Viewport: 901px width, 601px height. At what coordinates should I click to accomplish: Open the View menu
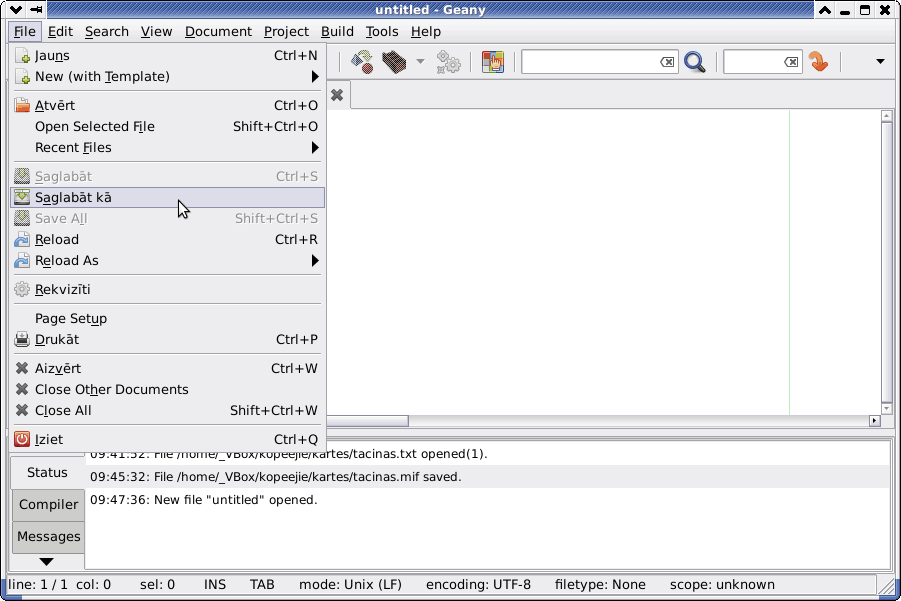(x=156, y=32)
